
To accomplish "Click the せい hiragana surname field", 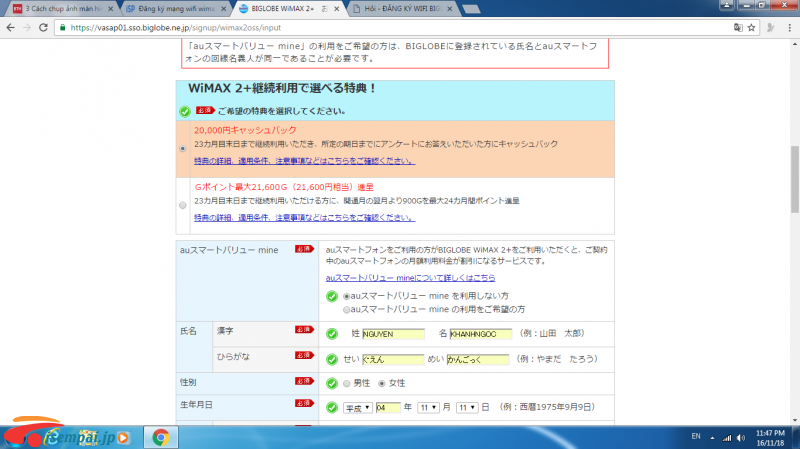I will click(x=393, y=359).
